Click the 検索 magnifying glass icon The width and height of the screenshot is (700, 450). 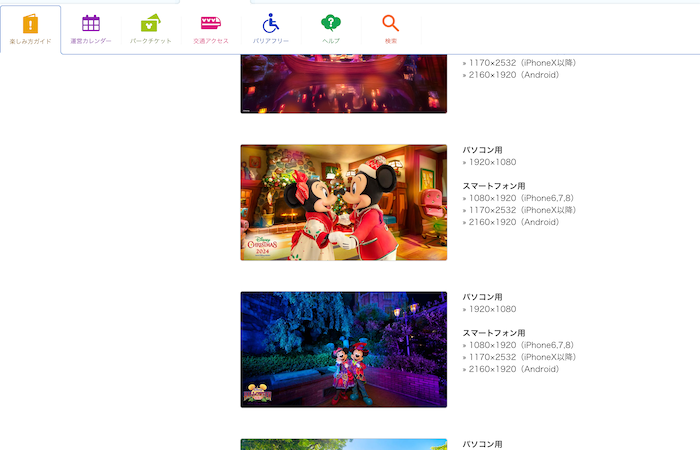(391, 23)
